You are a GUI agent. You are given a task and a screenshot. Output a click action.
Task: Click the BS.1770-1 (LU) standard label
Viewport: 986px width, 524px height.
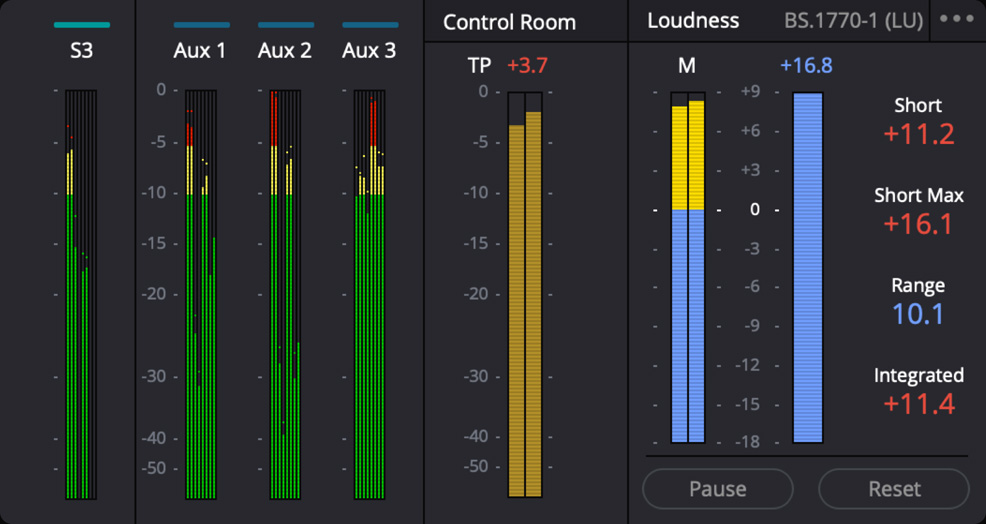tap(853, 20)
